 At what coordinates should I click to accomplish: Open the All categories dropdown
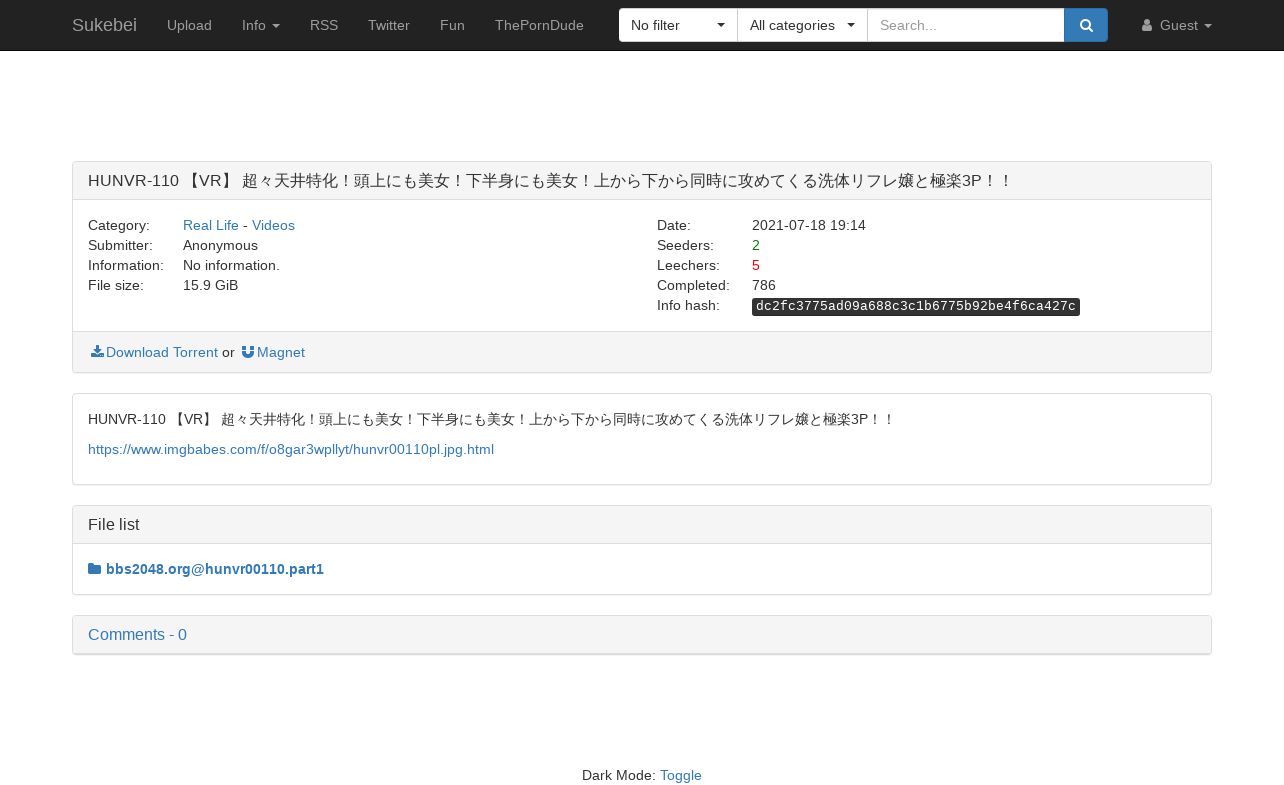point(802,25)
